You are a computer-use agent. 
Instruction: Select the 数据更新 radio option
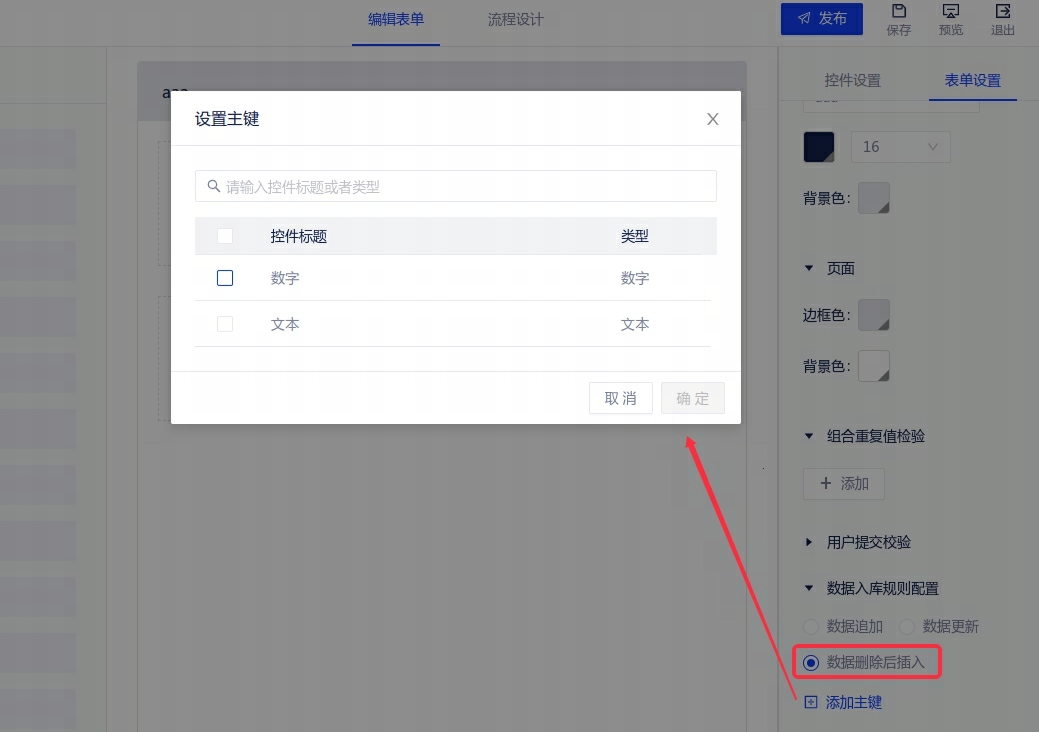coord(907,626)
